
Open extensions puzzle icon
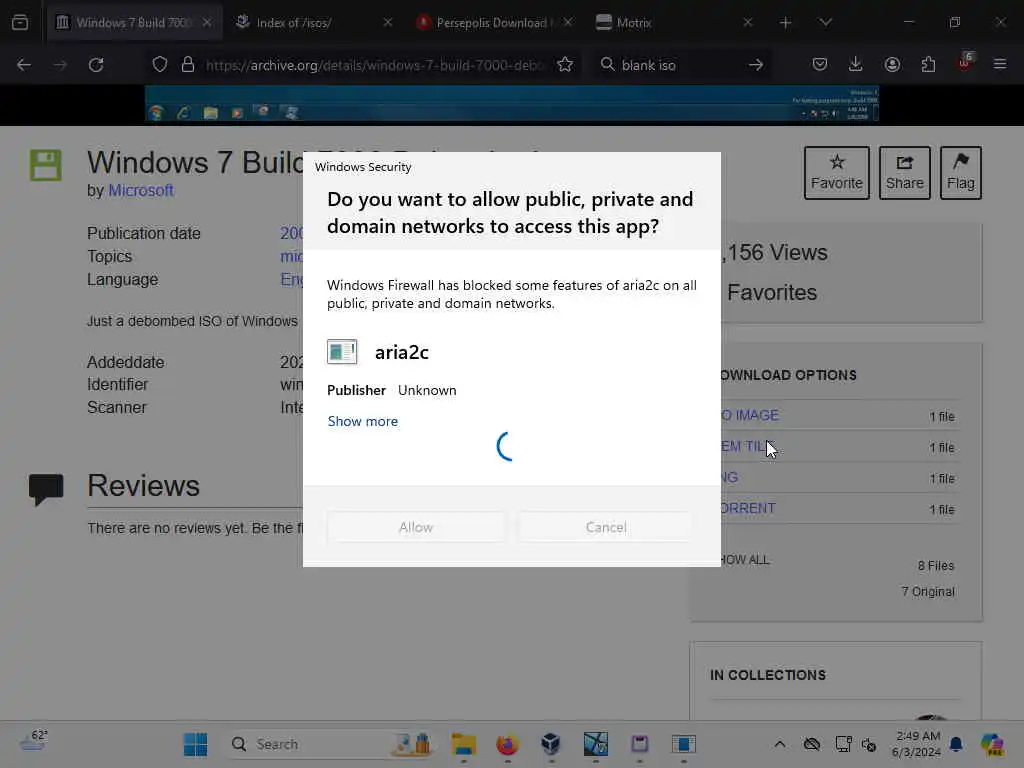(928, 64)
